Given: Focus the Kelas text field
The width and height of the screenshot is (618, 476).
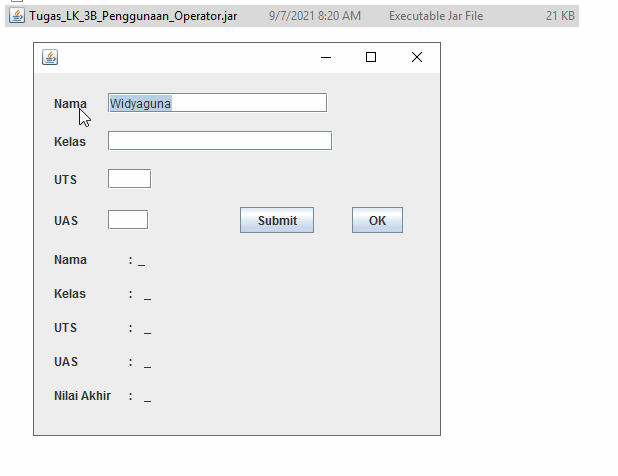Looking at the screenshot, I should [x=220, y=141].
